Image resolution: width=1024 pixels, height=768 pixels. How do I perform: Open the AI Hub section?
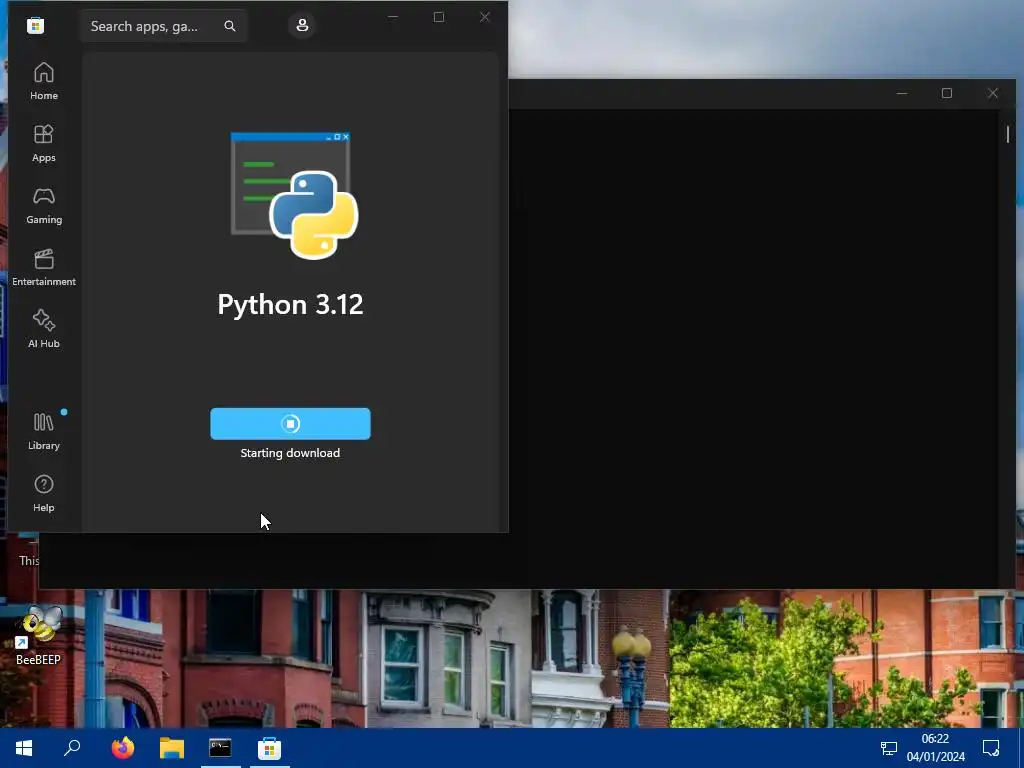click(x=44, y=329)
